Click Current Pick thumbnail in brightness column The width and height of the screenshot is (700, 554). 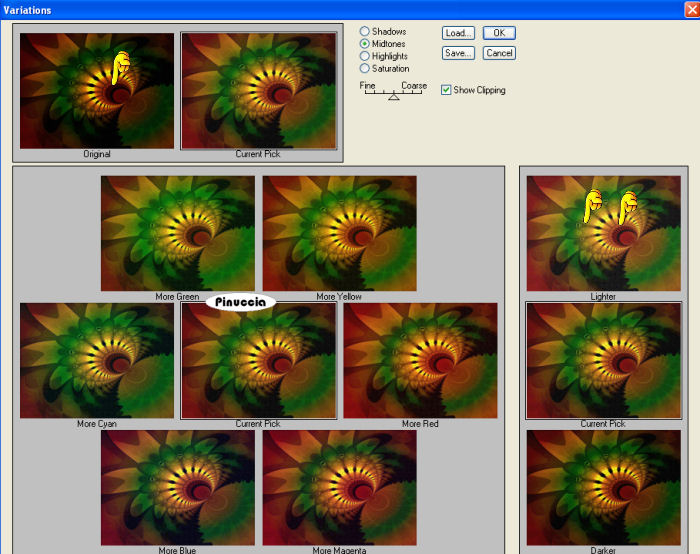604,361
